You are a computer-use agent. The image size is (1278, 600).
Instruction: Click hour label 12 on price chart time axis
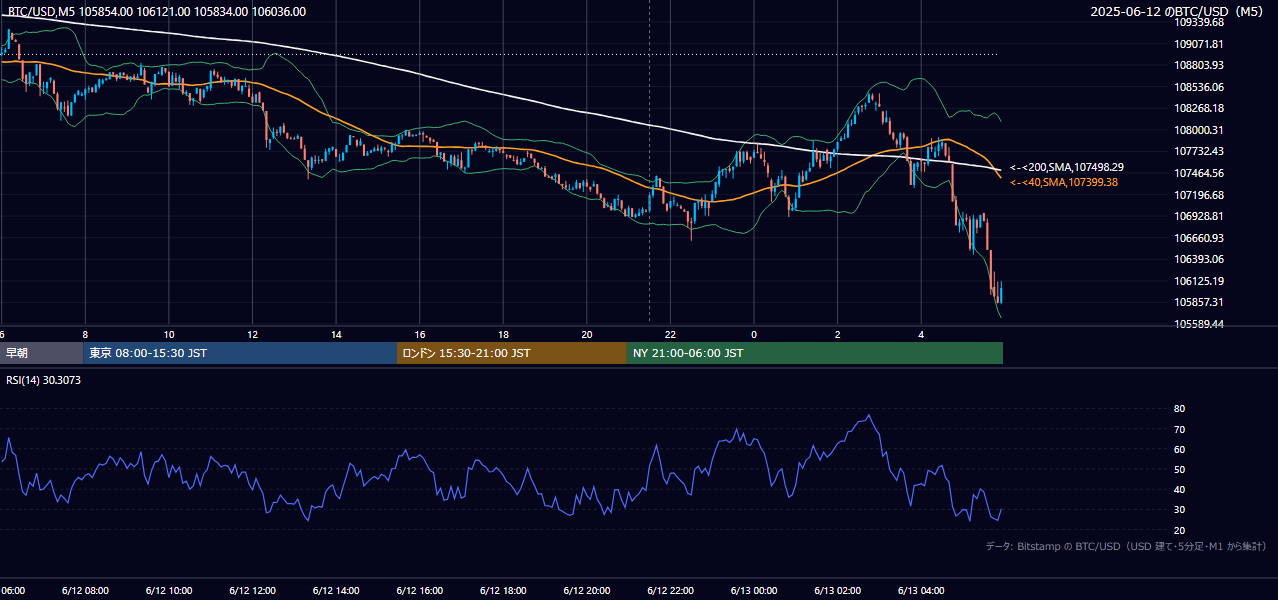click(x=252, y=334)
